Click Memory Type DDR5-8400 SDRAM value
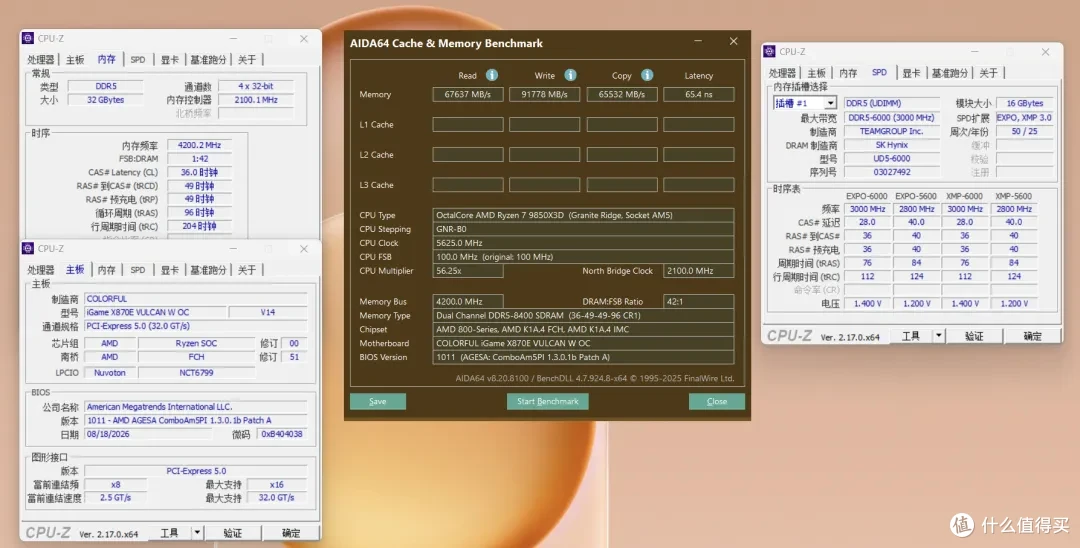The image size is (1080, 548). 583,315
